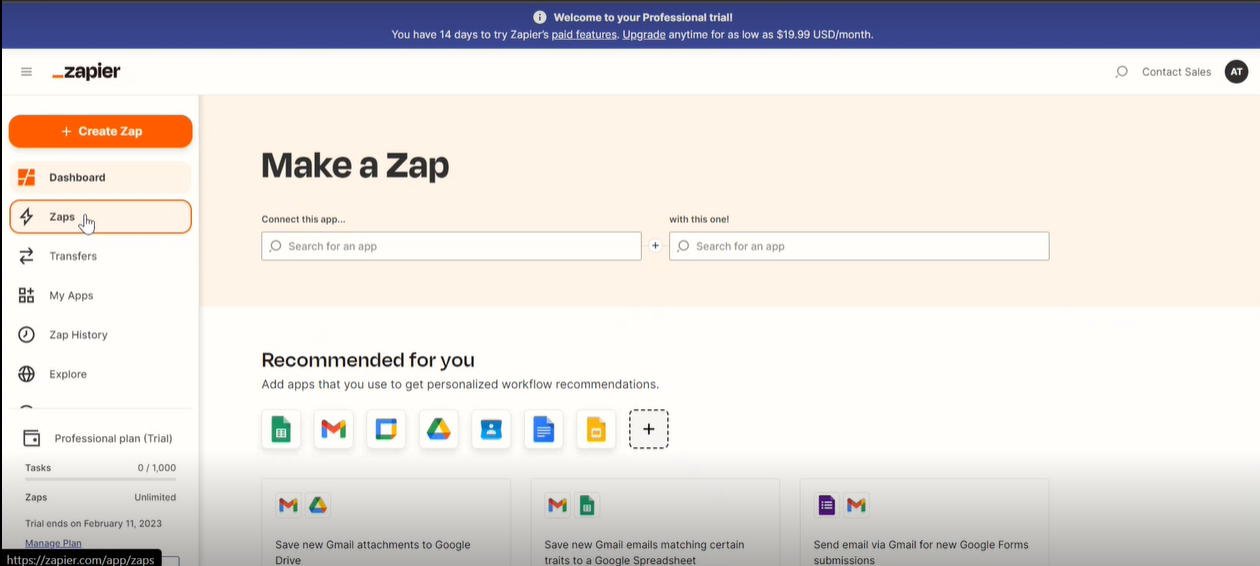Image resolution: width=1260 pixels, height=566 pixels.
Task: Open the hamburger menu icon
Action: [26, 72]
